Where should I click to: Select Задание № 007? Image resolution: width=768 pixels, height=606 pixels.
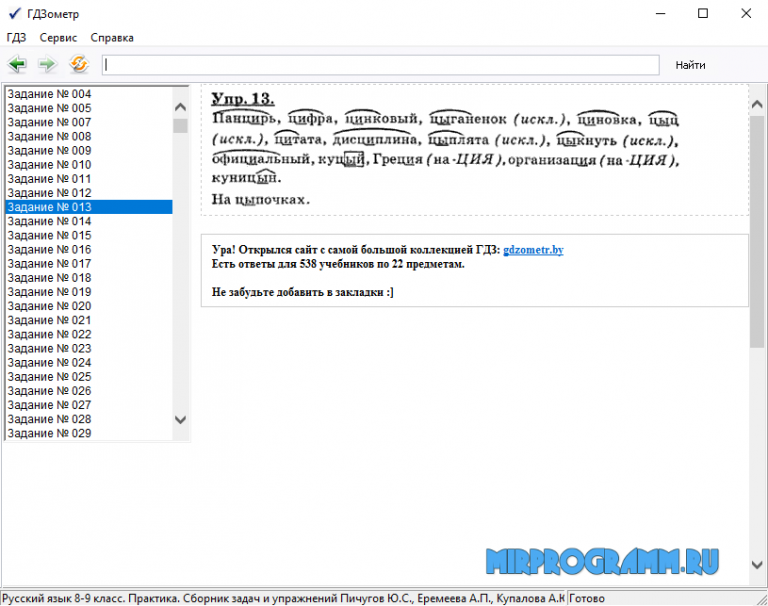[x=89, y=122]
